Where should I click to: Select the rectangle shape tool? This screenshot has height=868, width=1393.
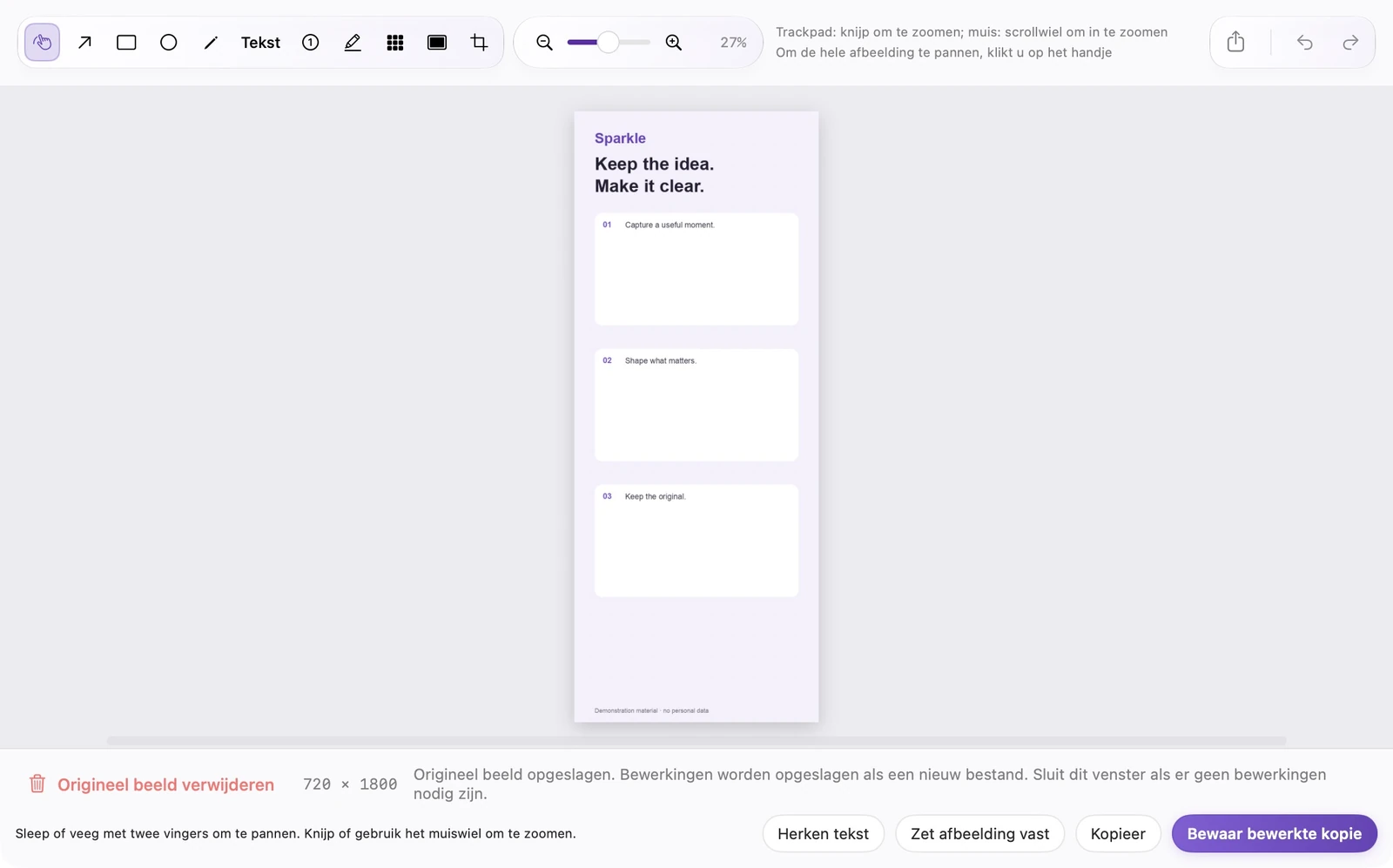[x=126, y=42]
